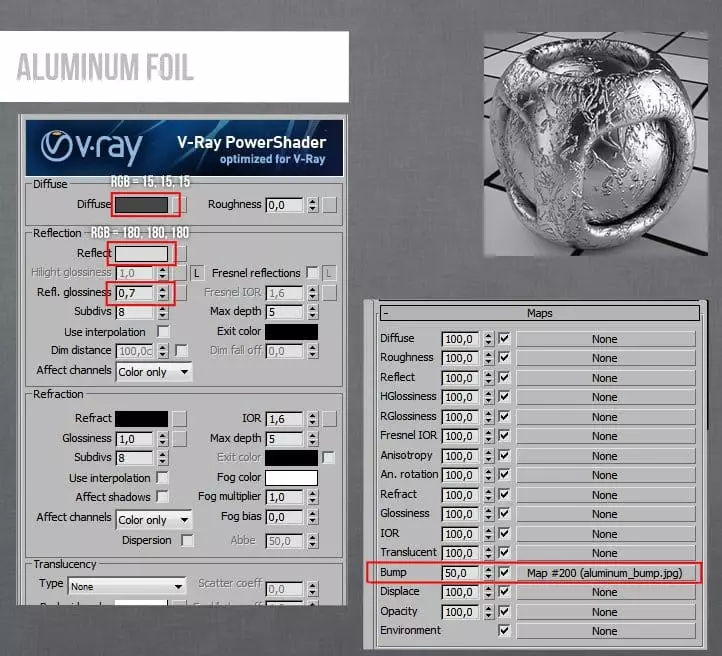Viewport: 722px width, 656px height.
Task: Open the Diffuse color swatch
Action: coord(141,205)
